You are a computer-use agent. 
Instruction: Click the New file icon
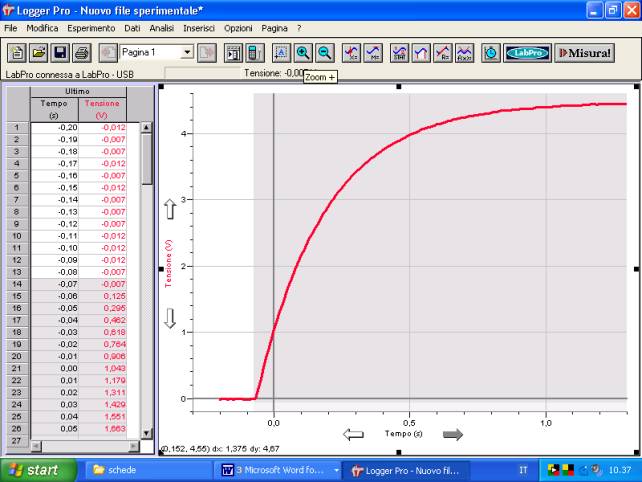17,52
